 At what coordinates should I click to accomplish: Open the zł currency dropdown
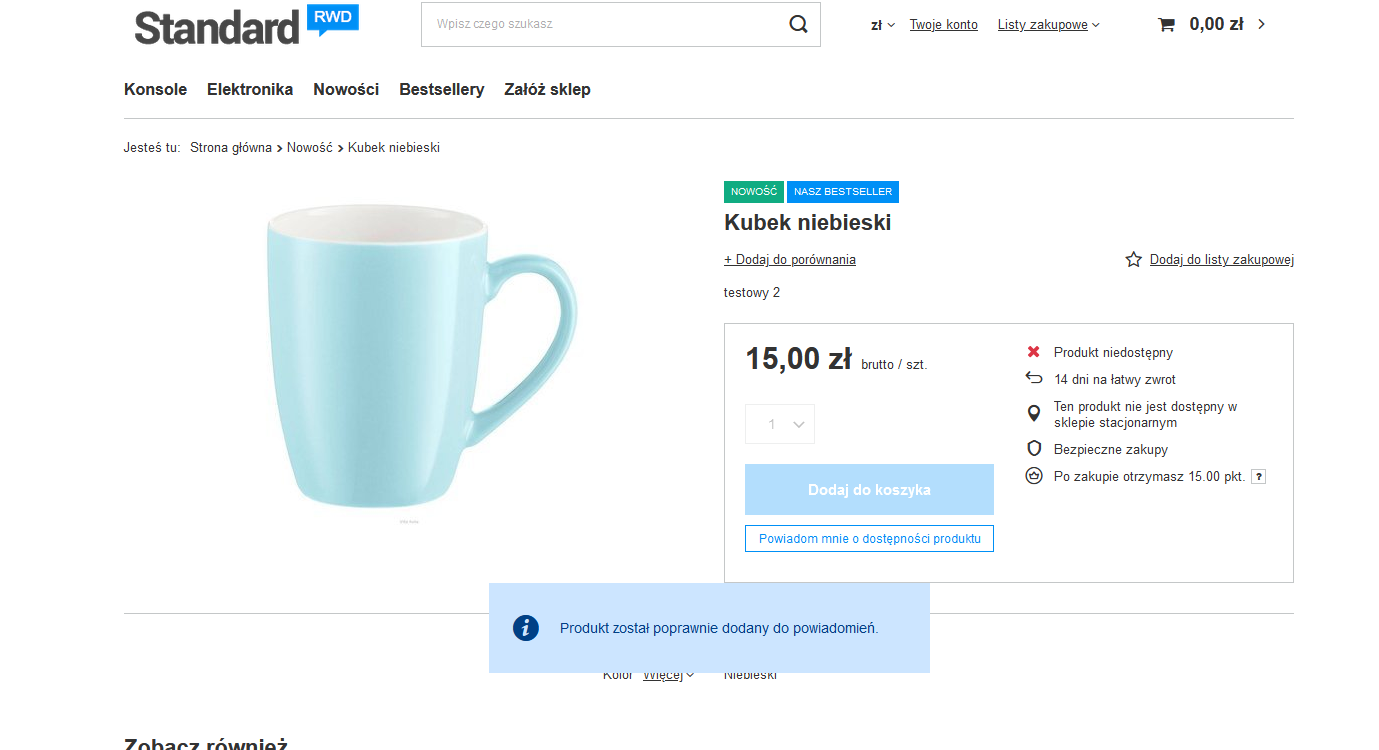click(x=883, y=25)
